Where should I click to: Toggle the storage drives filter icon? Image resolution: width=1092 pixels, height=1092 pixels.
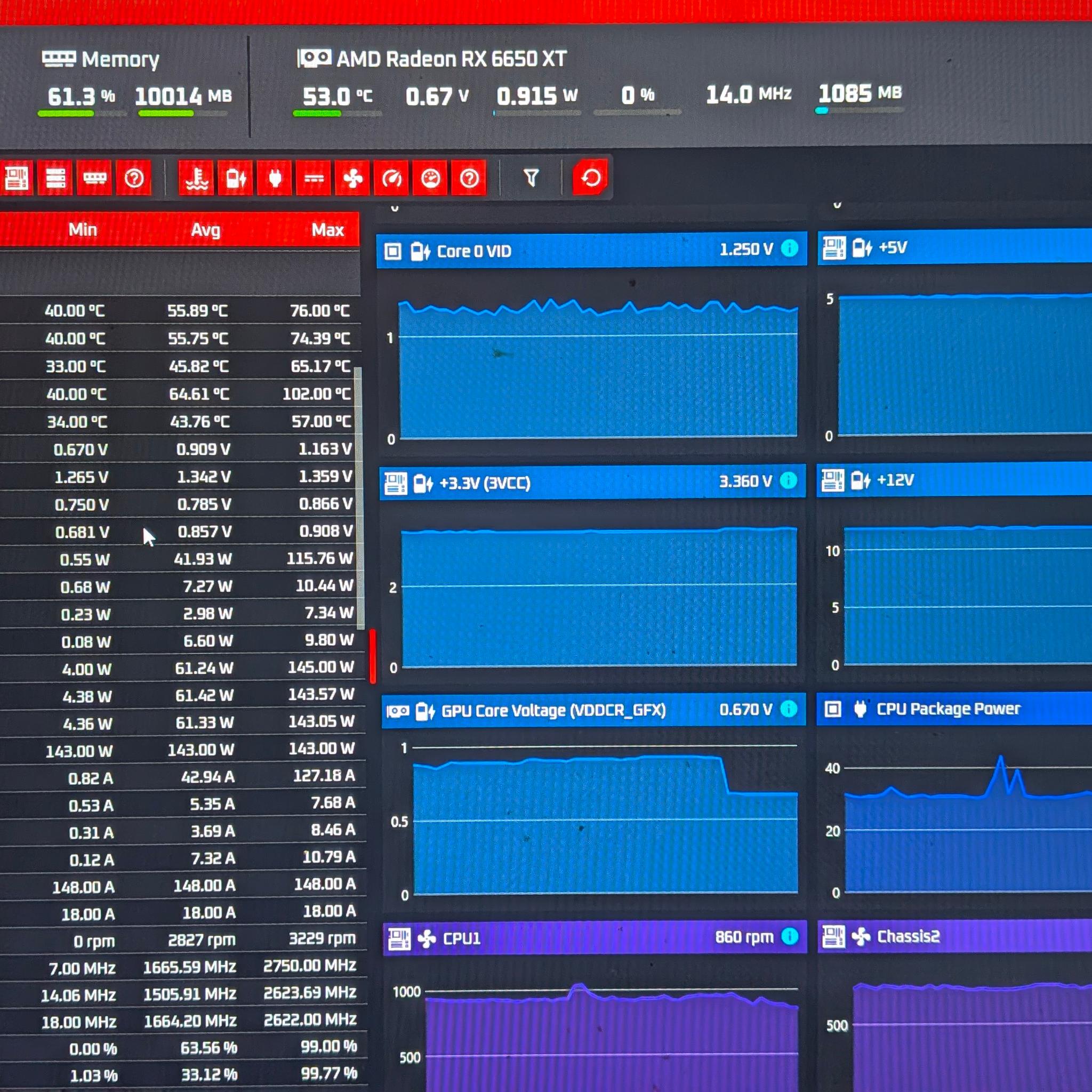tap(55, 179)
